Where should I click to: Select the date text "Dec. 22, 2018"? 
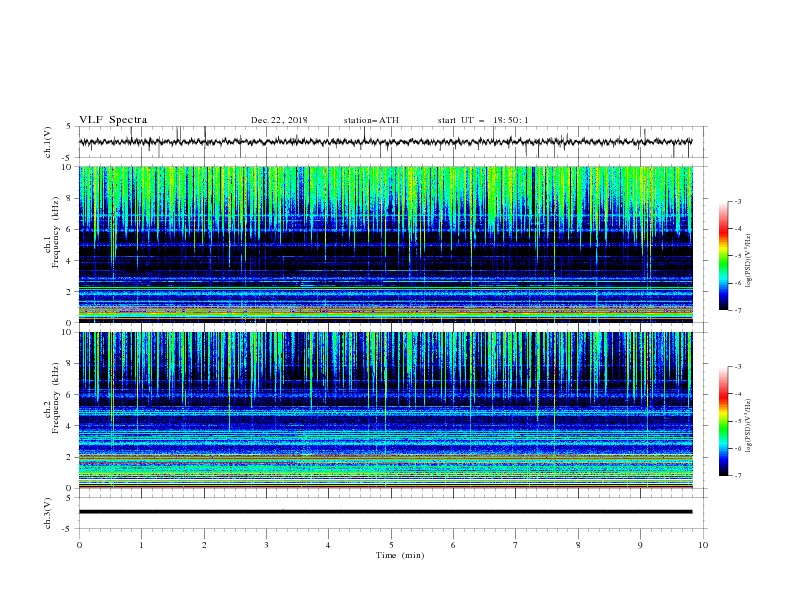coord(279,120)
